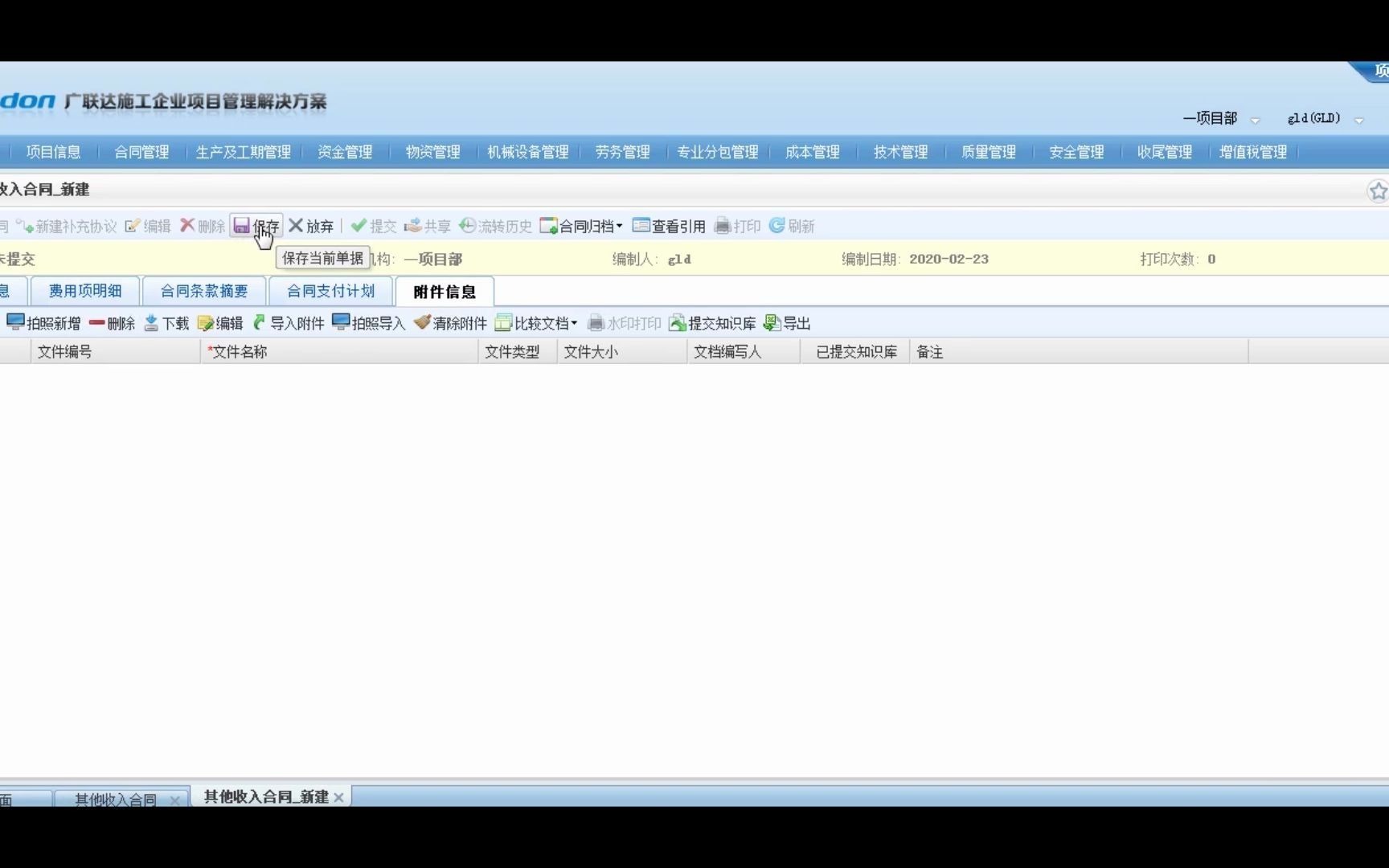Open 合同归档 contract archive dropdown

581,227
